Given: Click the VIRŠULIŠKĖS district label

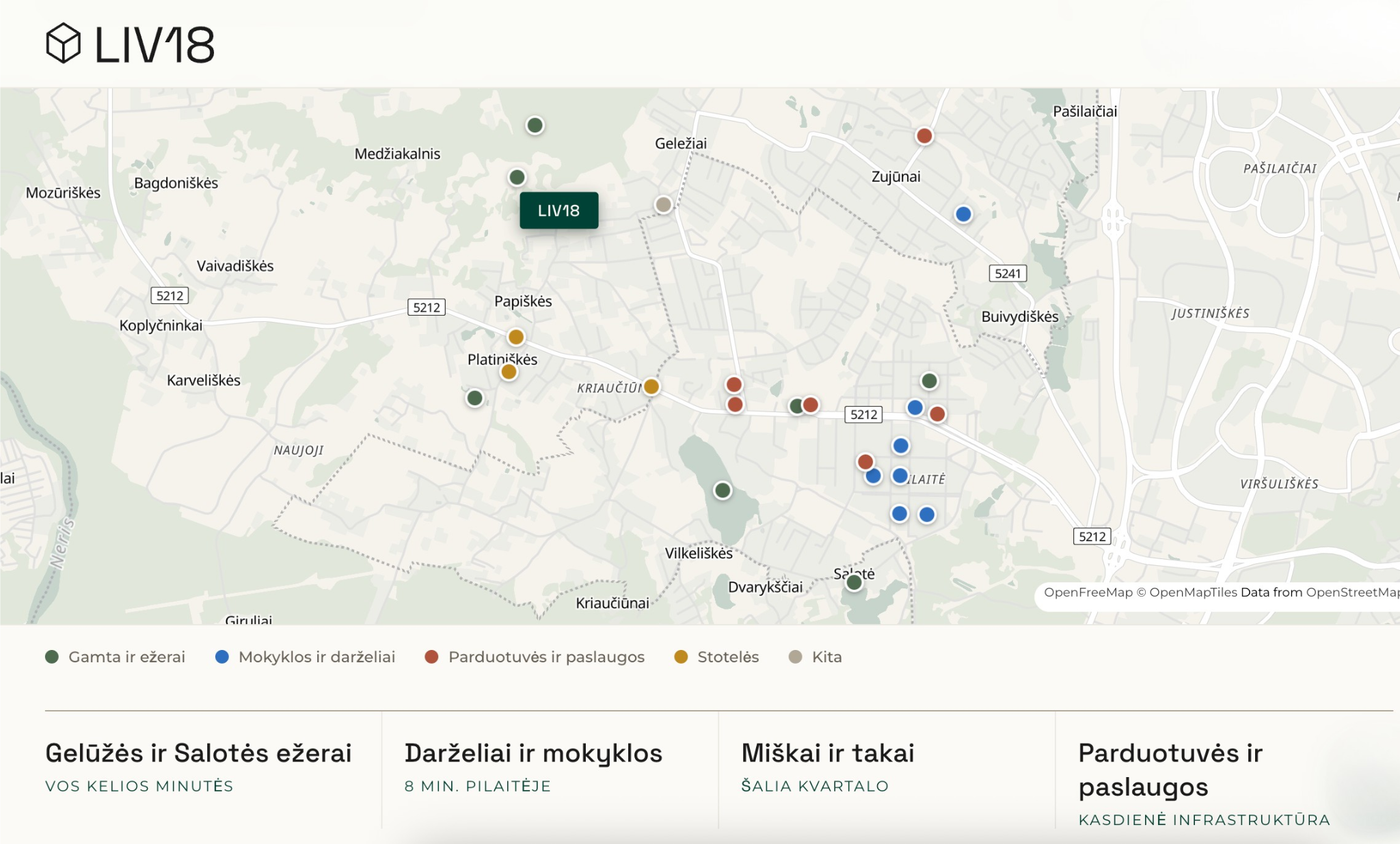Looking at the screenshot, I should tap(1279, 484).
